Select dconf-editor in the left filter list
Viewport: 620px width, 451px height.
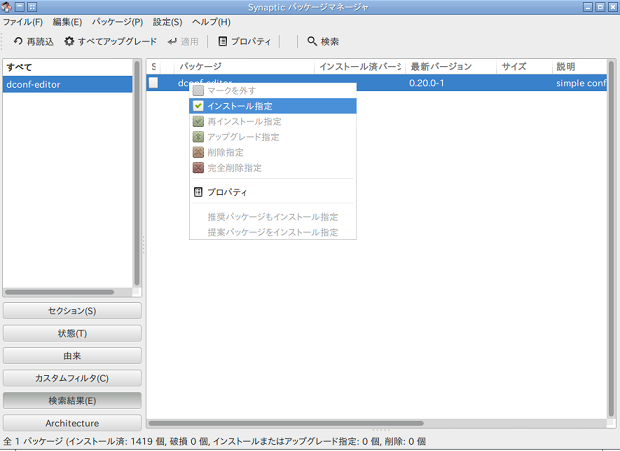[x=68, y=84]
